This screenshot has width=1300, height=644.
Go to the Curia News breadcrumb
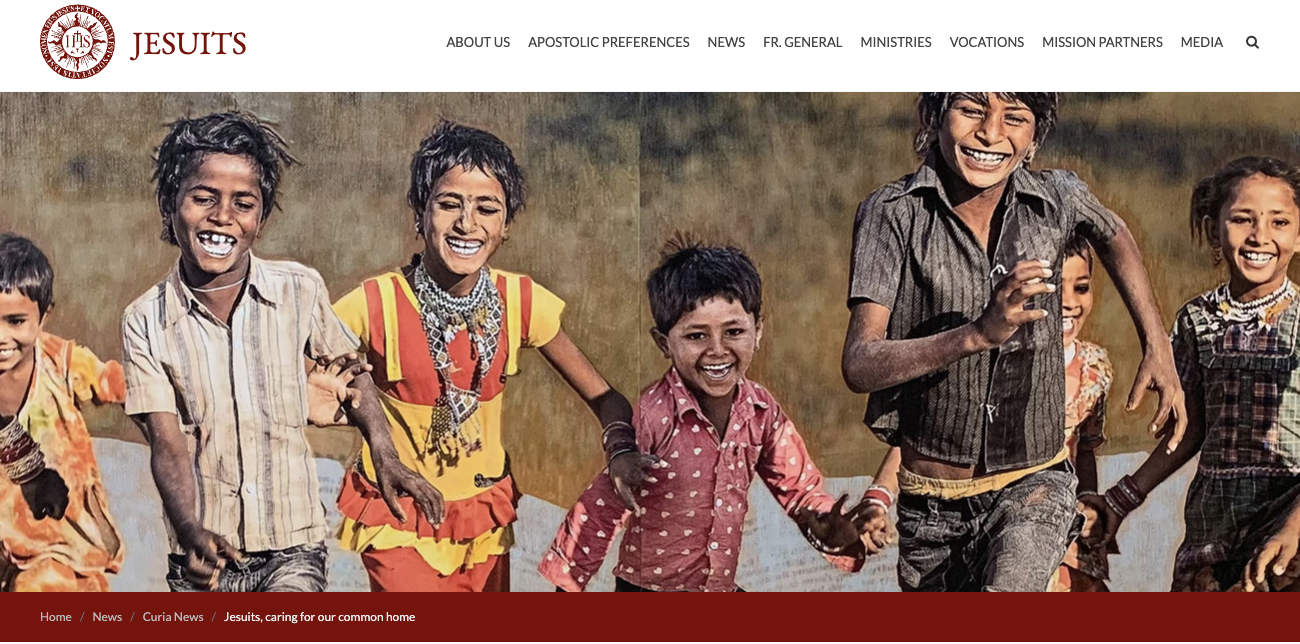click(x=173, y=617)
